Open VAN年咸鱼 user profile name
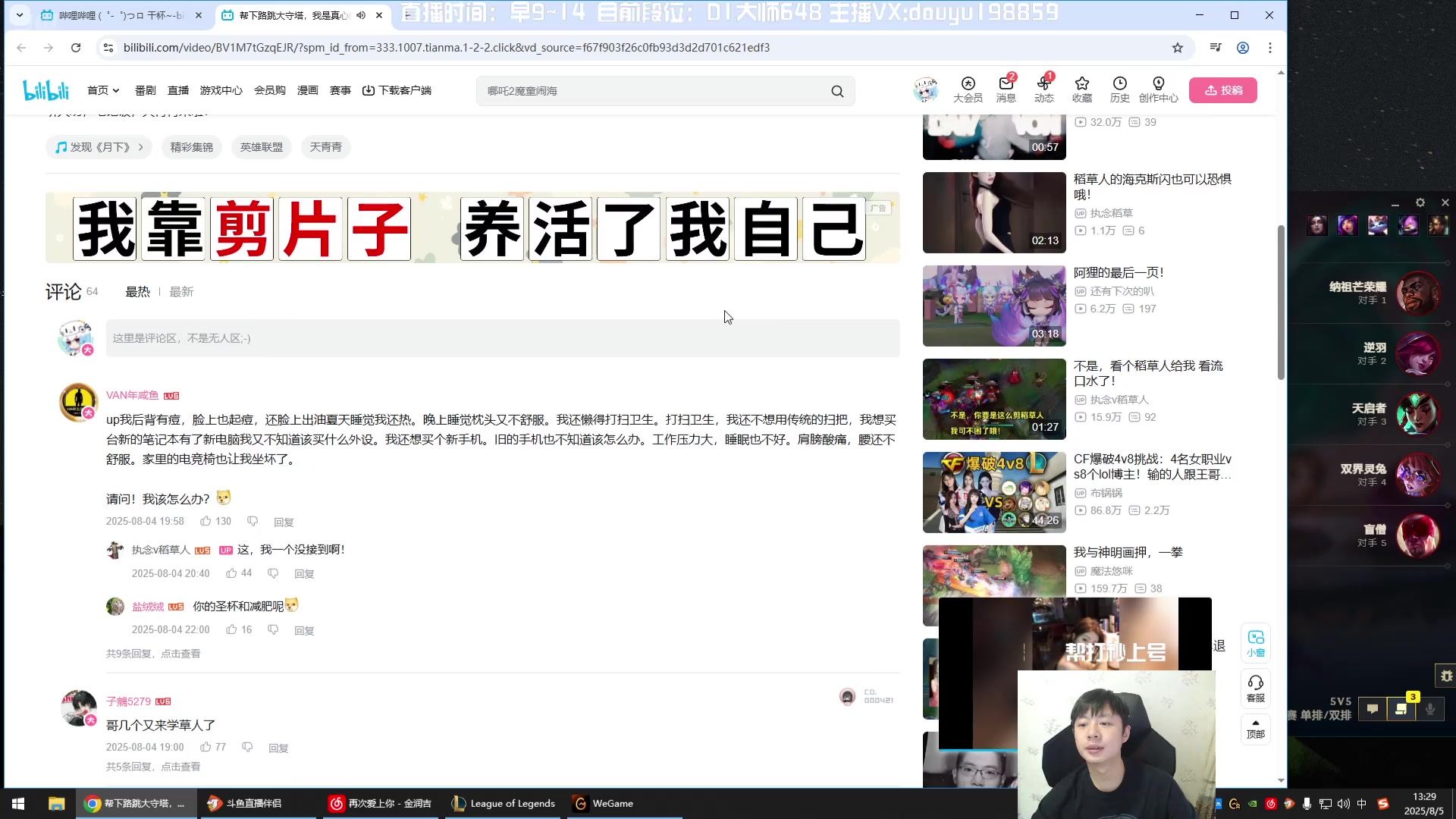 [x=133, y=395]
